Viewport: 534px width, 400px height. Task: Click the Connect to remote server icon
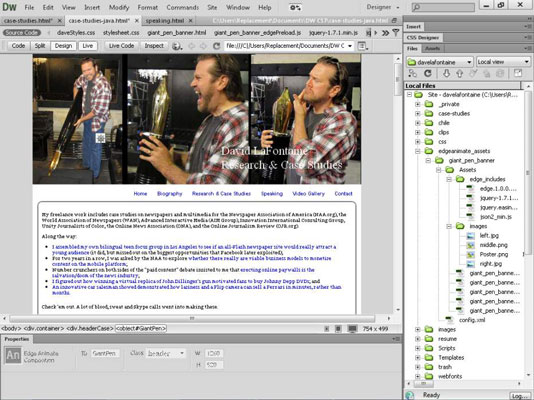[x=413, y=73]
